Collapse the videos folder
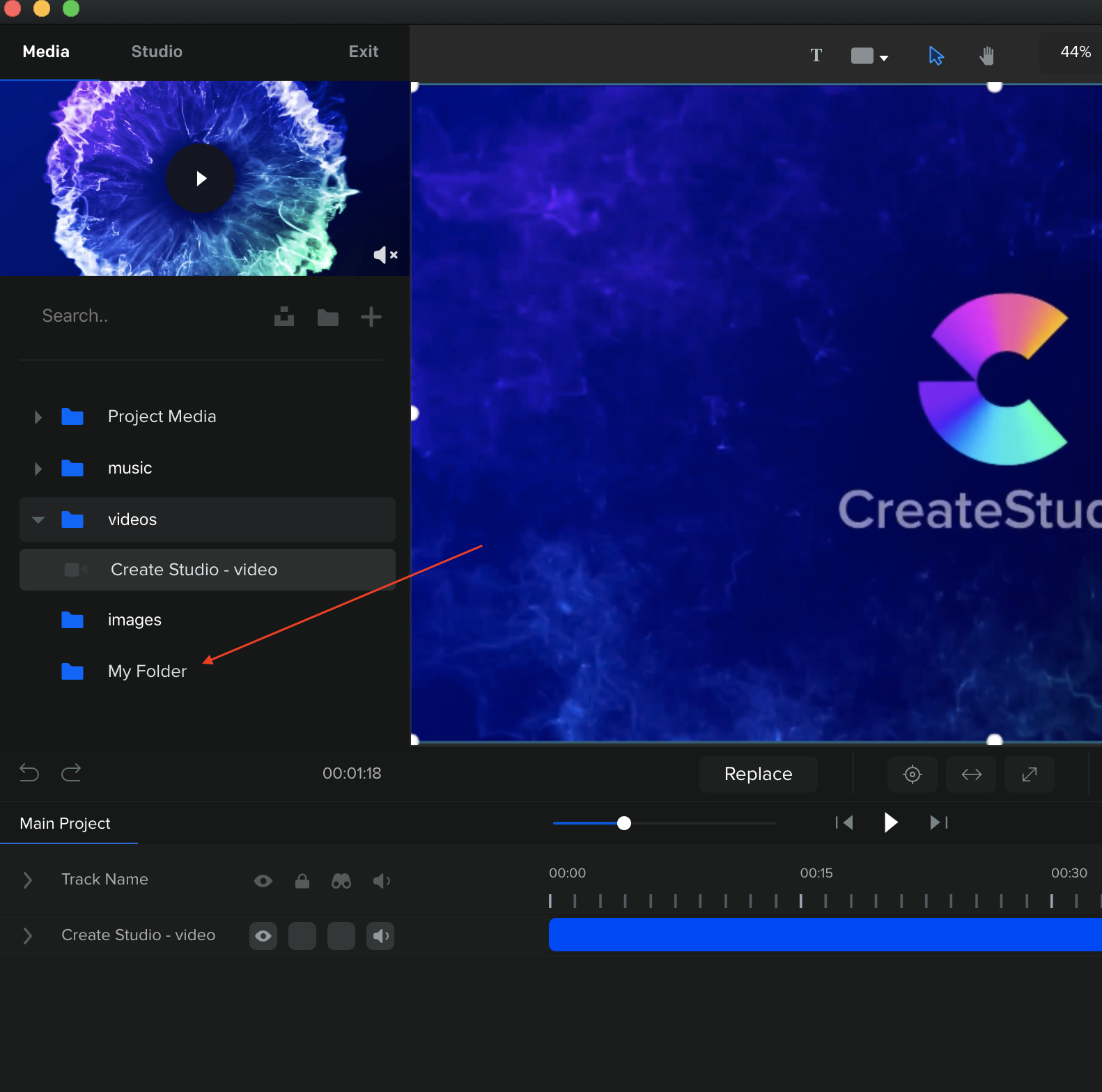Image resolution: width=1102 pixels, height=1092 pixels. [x=38, y=520]
